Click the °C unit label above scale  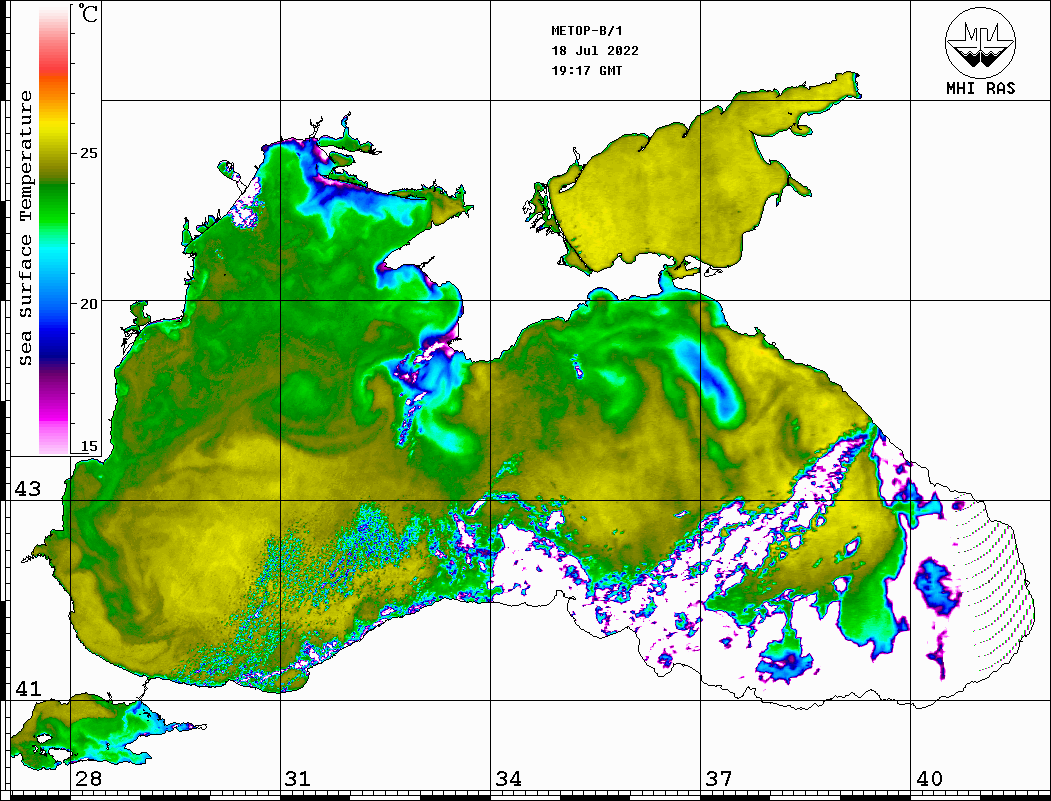tap(87, 13)
